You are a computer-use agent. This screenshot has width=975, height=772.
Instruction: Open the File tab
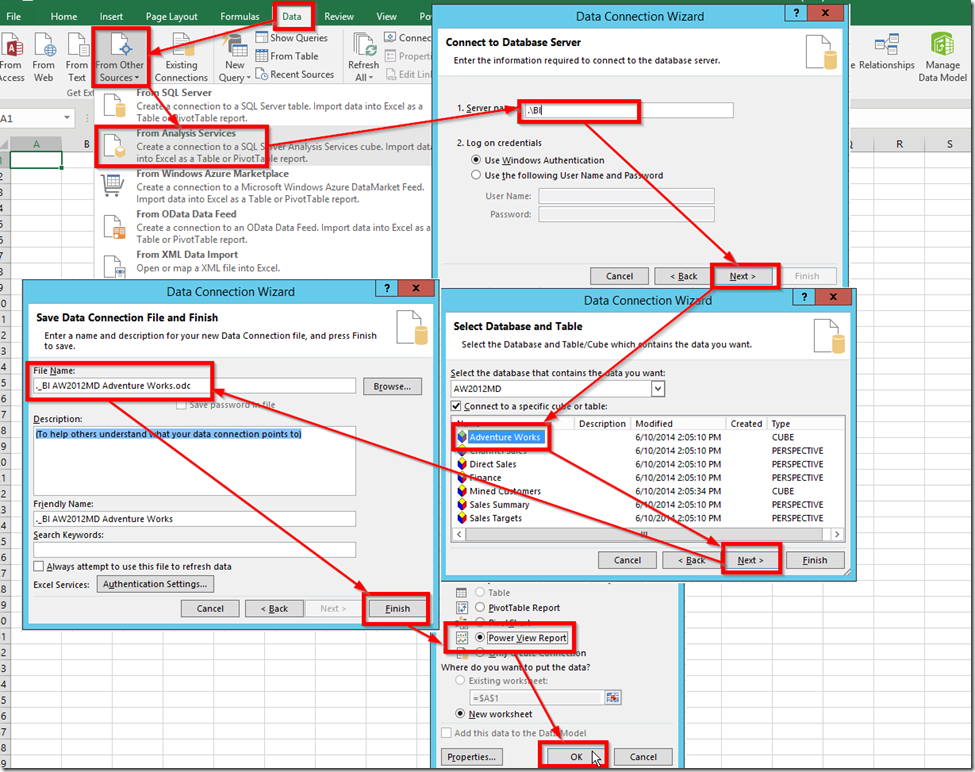pyautogui.click(x=14, y=17)
